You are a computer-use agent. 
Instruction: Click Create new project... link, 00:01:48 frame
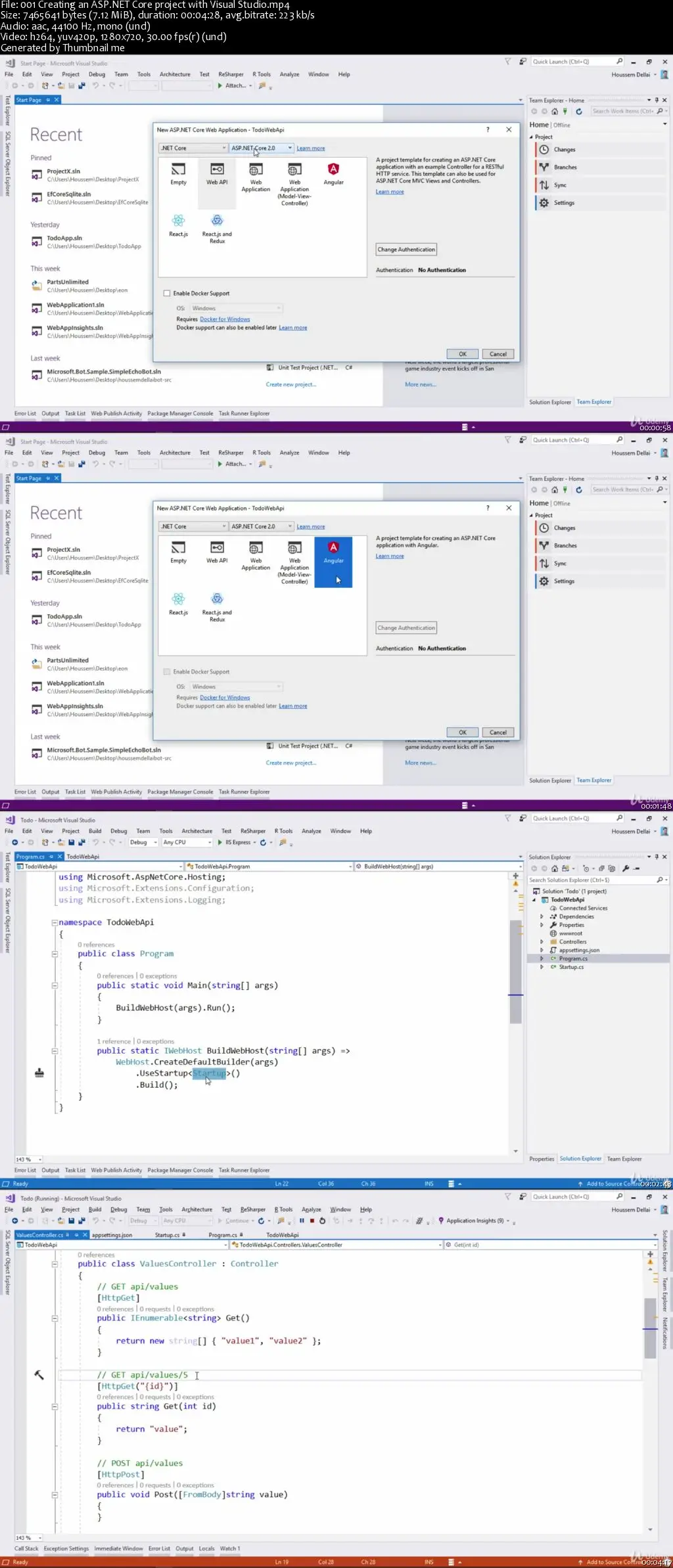pyautogui.click(x=290, y=763)
